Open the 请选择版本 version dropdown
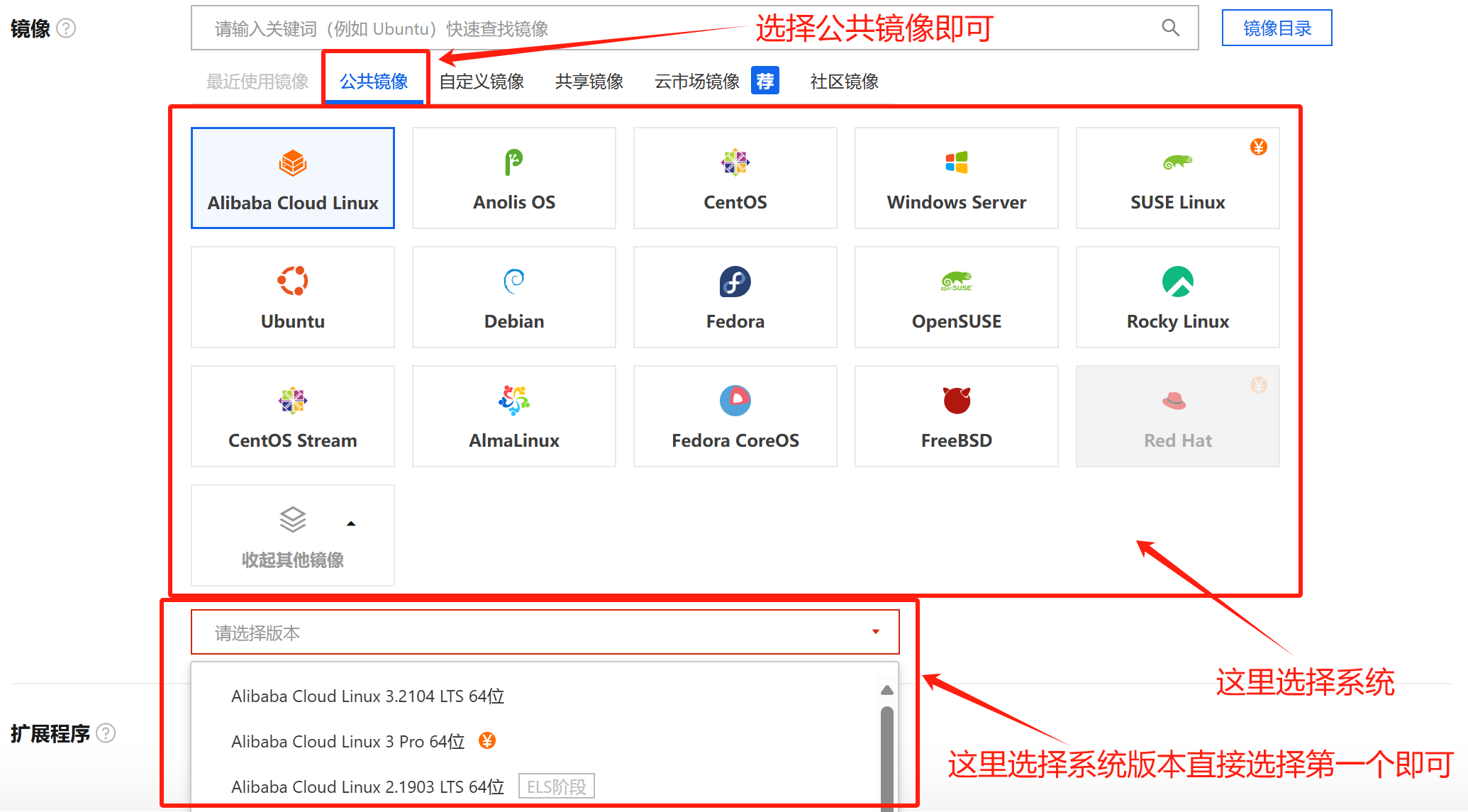The image size is (1468, 812). click(x=545, y=632)
